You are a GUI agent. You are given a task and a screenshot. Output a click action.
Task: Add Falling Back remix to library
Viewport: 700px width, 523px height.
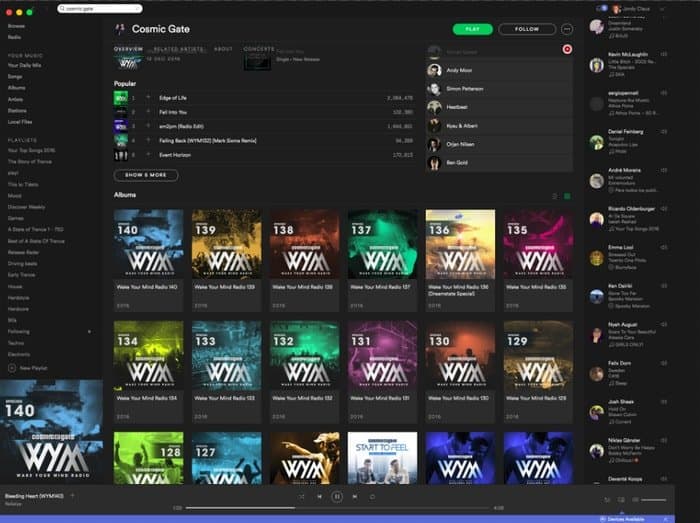point(148,140)
